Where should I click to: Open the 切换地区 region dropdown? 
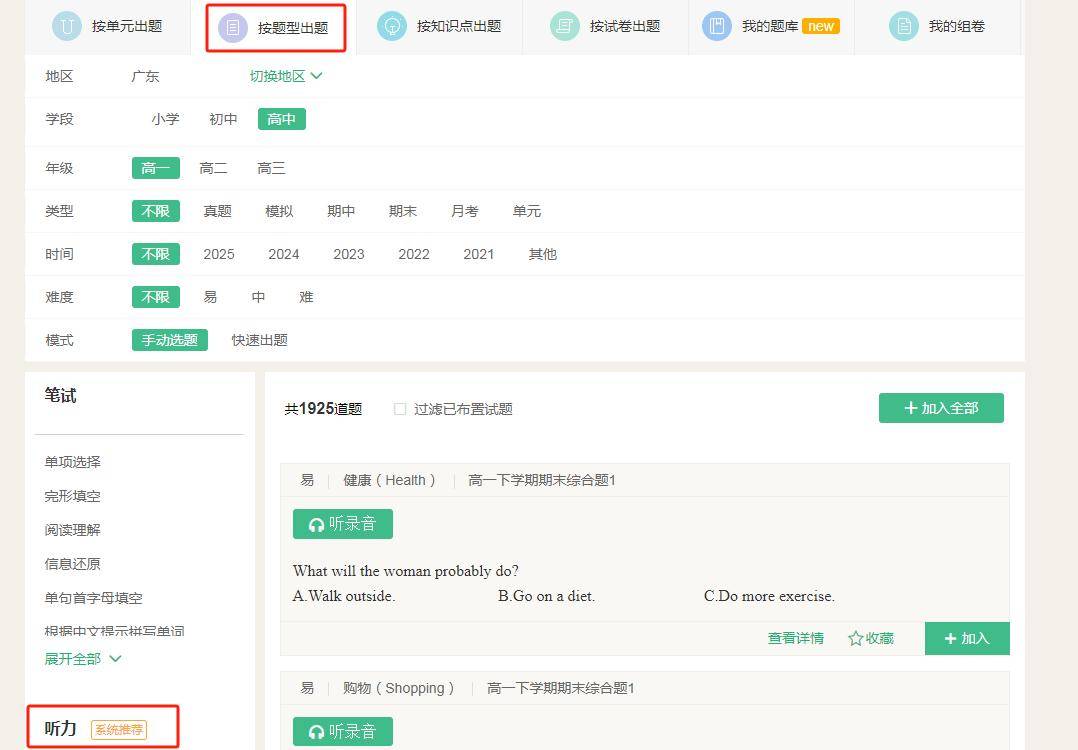coord(286,76)
